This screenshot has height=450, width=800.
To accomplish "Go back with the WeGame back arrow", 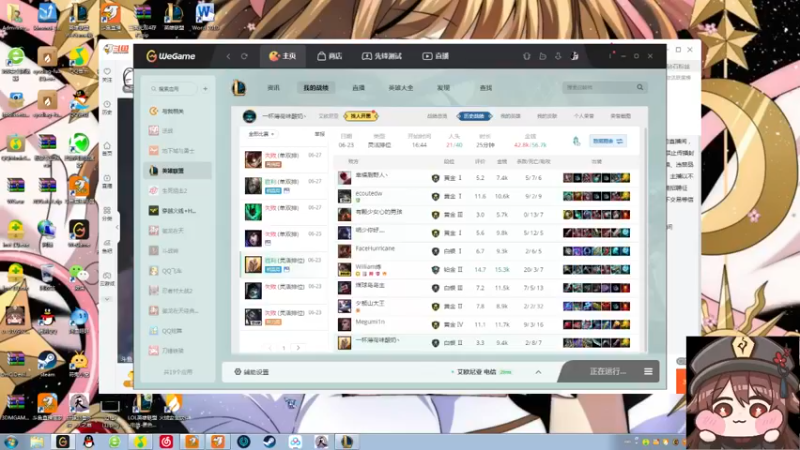I will pyautogui.click(x=229, y=56).
